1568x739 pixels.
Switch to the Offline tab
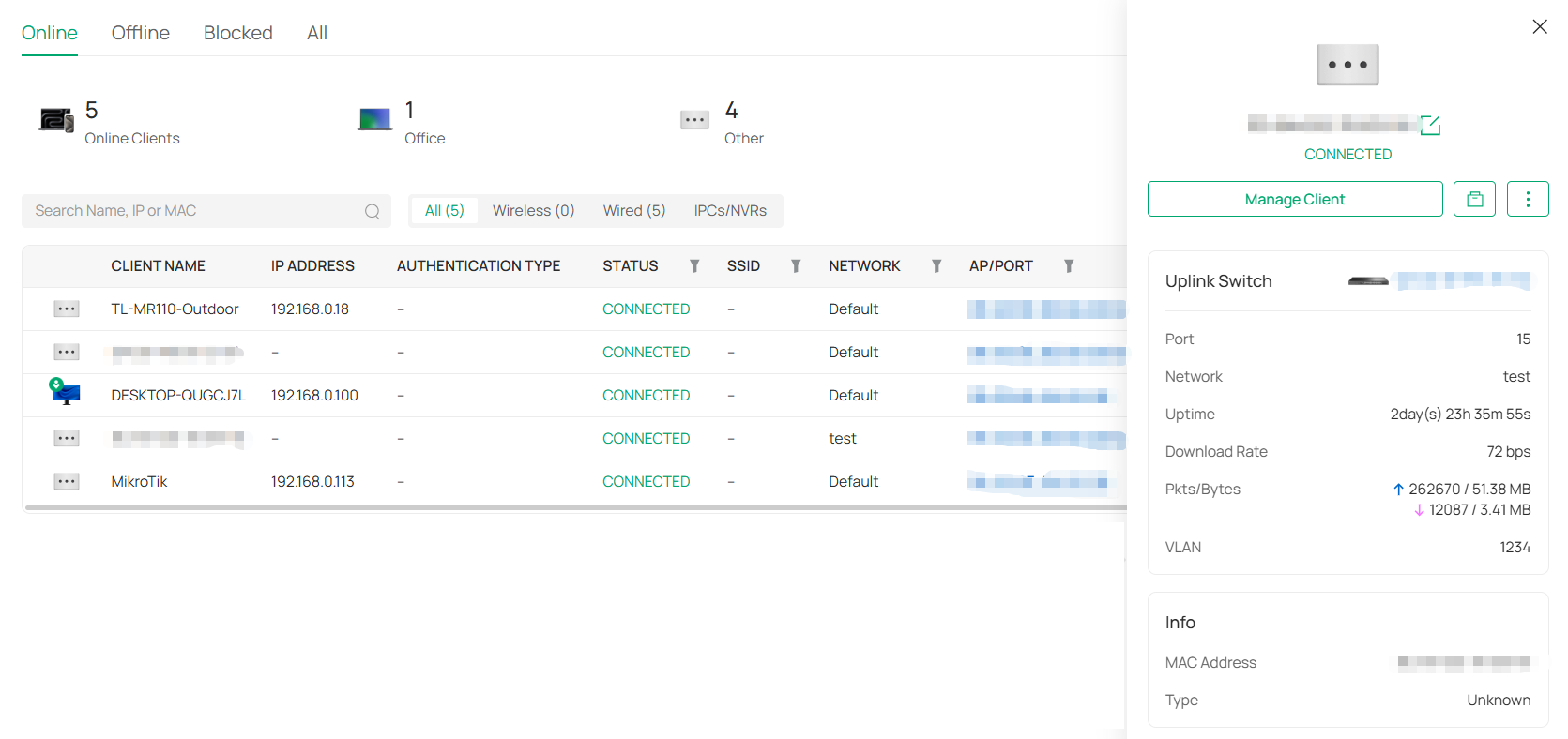coord(141,33)
